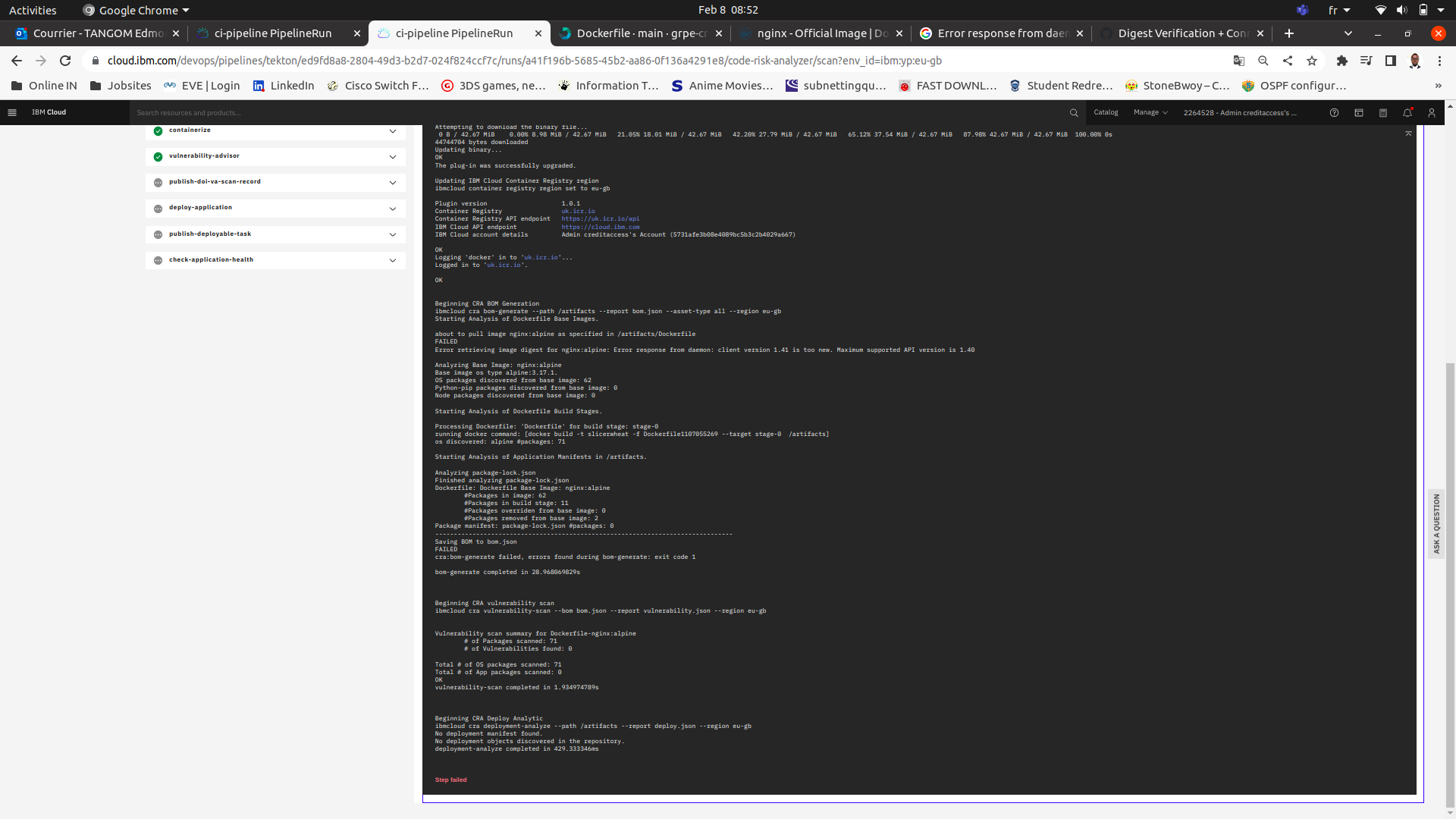Bookmark this page with the star icon
Image resolution: width=1456 pixels, height=819 pixels.
(1312, 61)
